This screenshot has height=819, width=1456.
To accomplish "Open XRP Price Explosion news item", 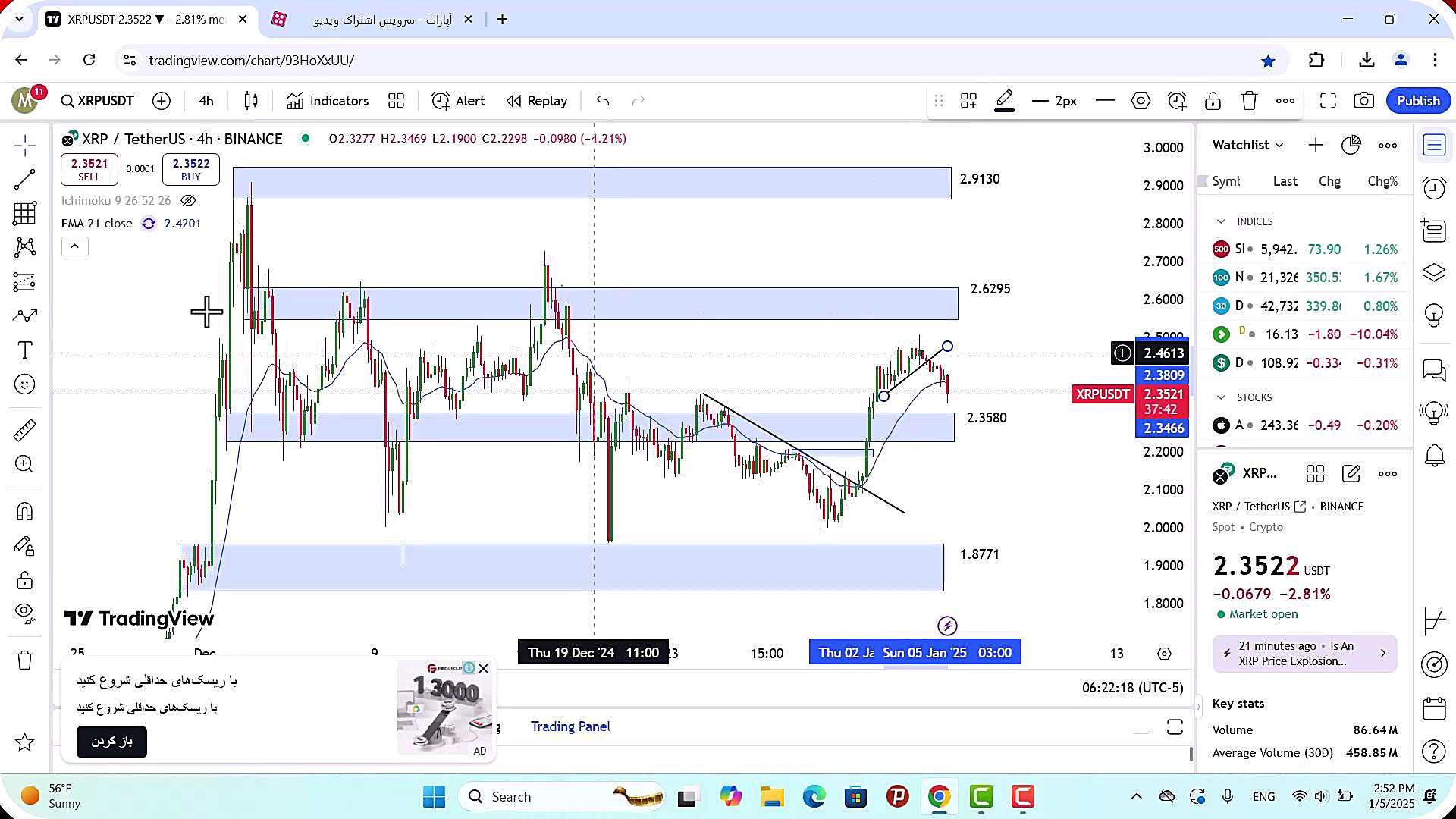I will [x=1304, y=654].
